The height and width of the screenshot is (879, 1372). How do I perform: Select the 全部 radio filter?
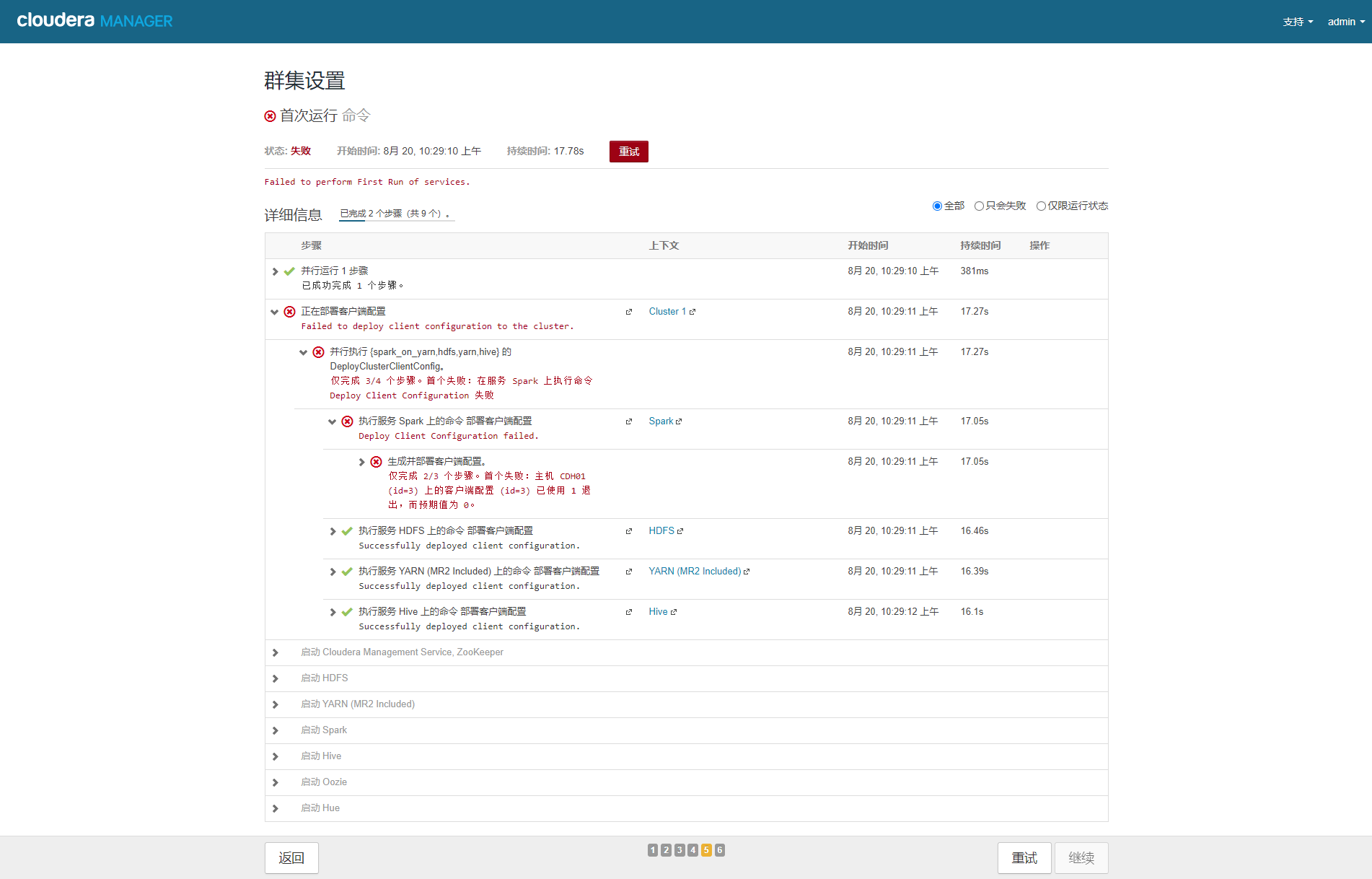point(937,206)
